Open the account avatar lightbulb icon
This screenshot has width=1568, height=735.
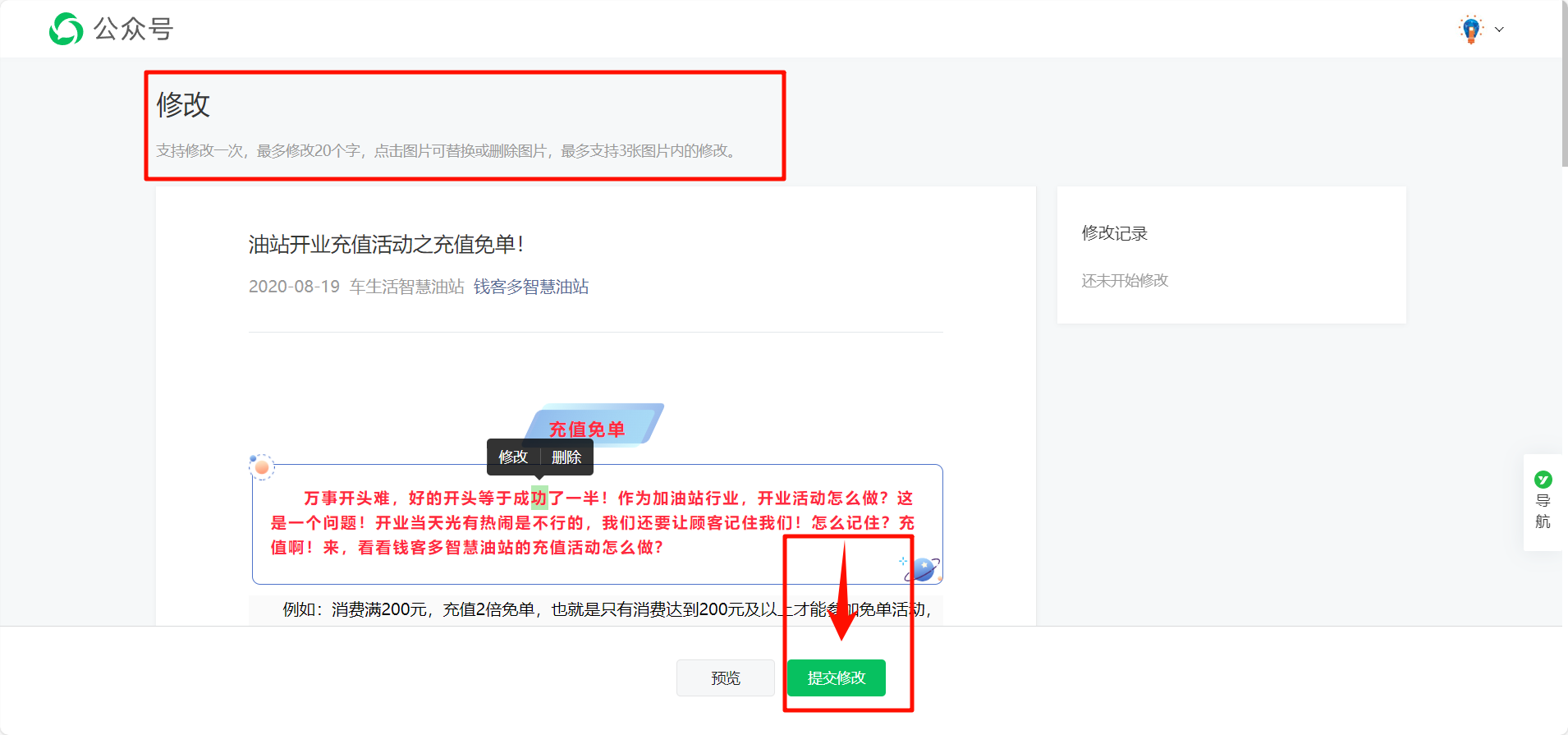pos(1471,29)
